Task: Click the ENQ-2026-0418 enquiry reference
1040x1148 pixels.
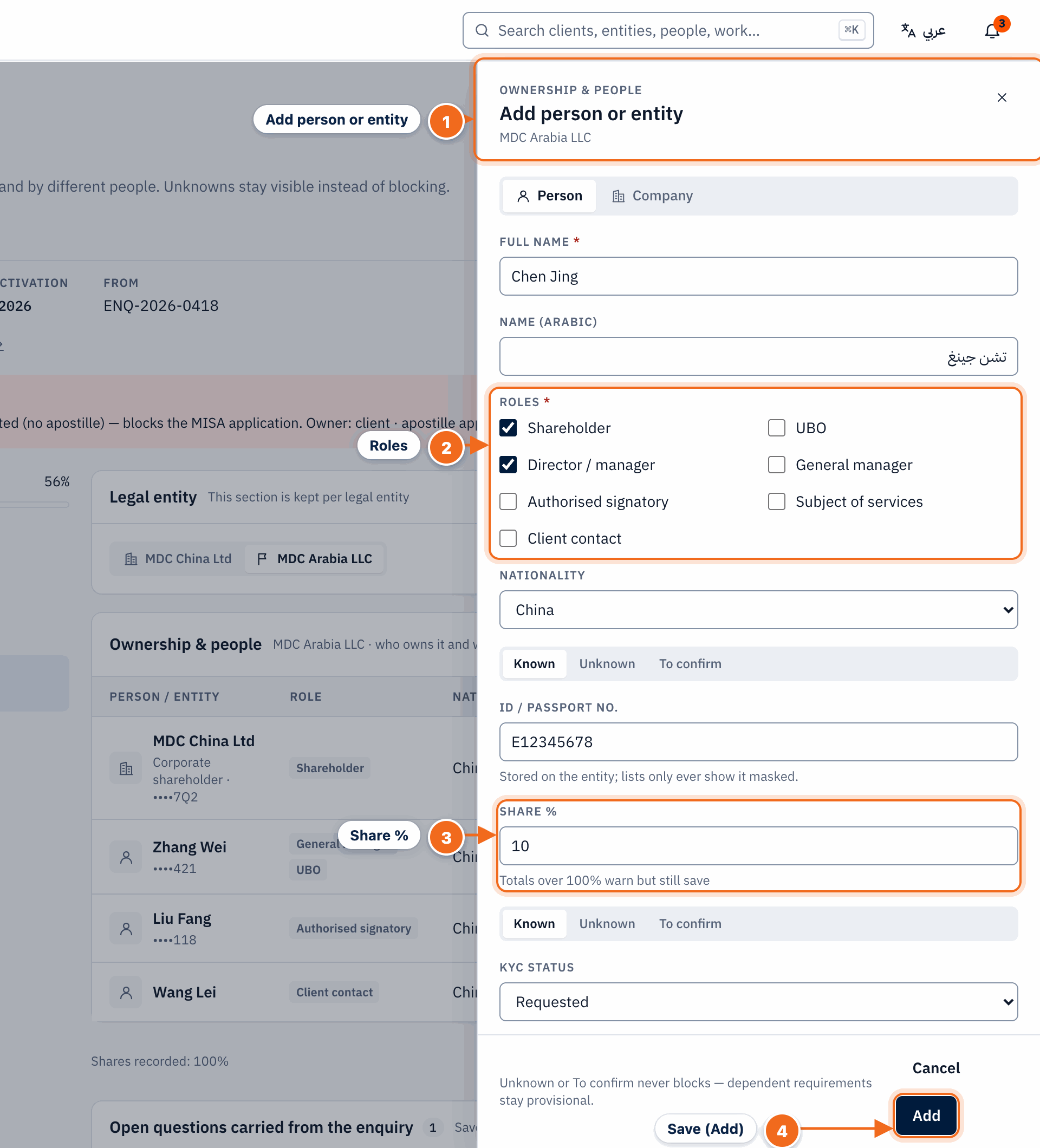Action: click(161, 306)
